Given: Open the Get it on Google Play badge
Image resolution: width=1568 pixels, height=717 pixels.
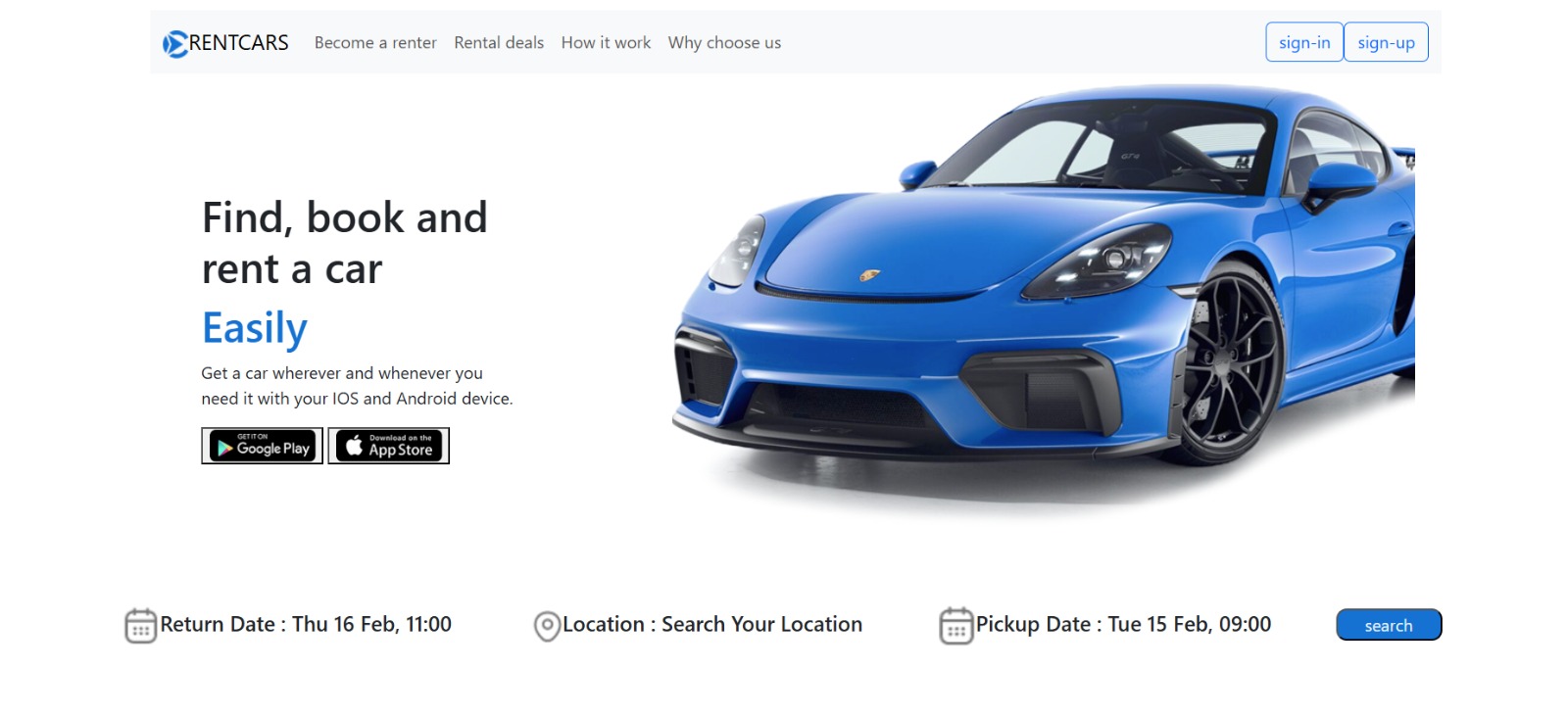Looking at the screenshot, I should tap(262, 446).
